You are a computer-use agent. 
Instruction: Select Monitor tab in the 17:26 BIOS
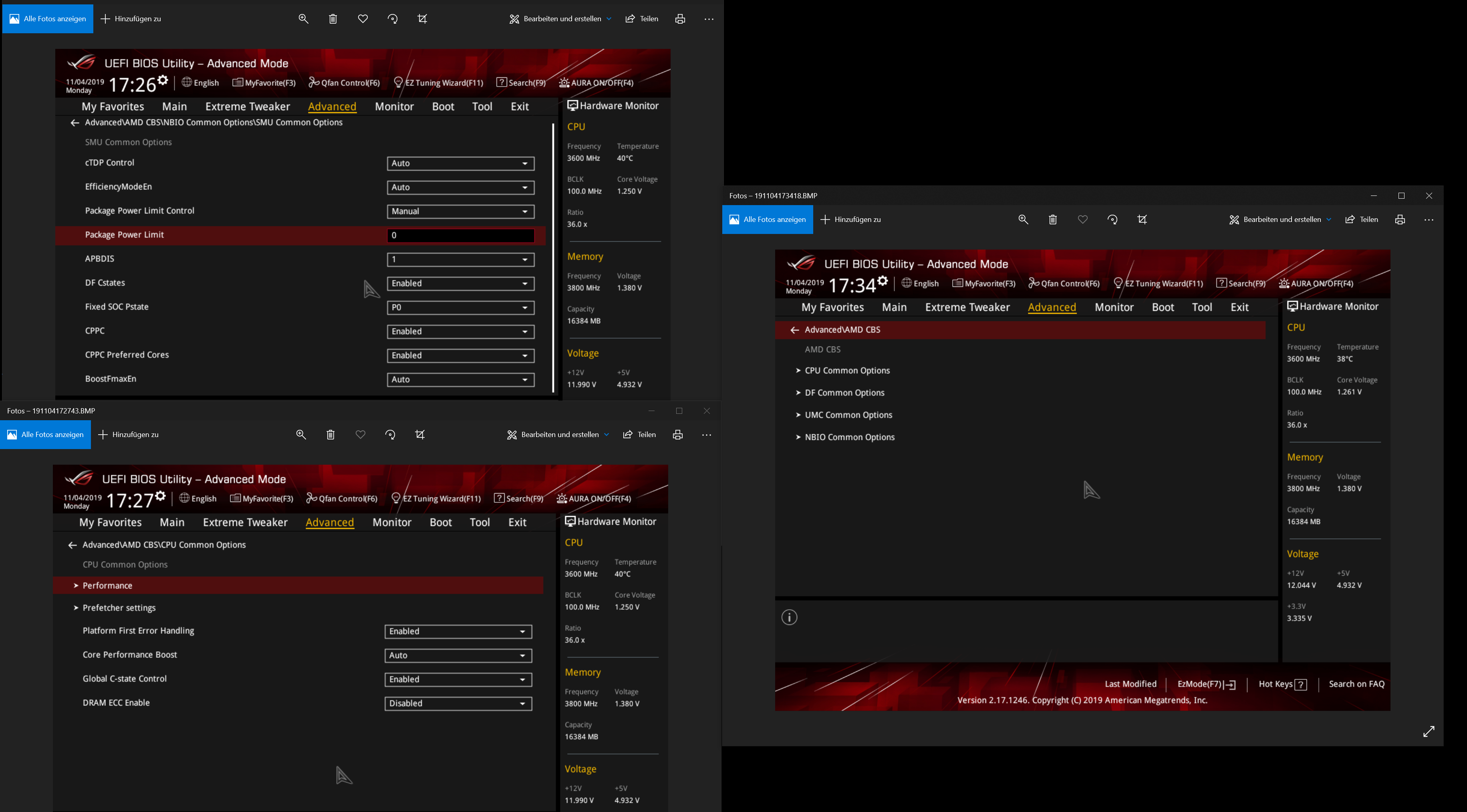394,107
